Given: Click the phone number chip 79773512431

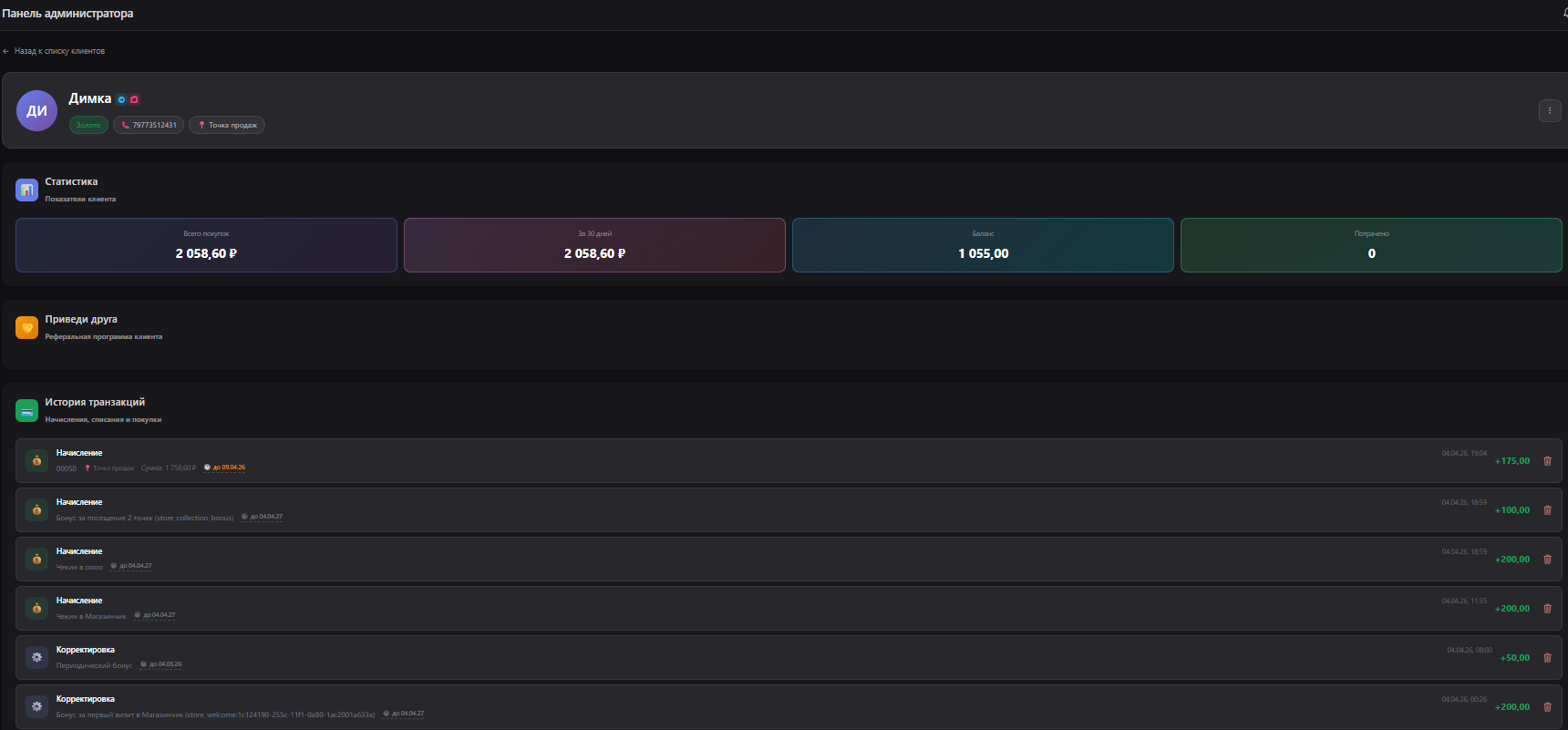Looking at the screenshot, I should click(149, 125).
